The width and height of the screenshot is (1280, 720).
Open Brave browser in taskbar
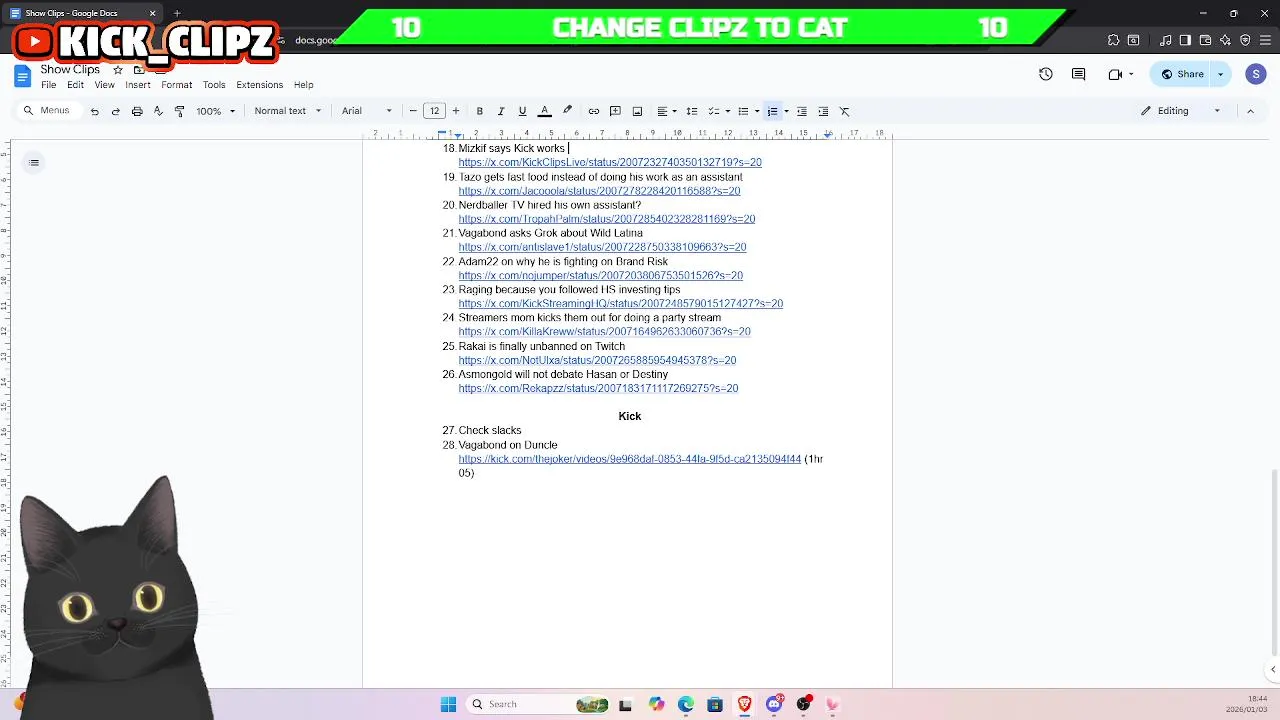click(744, 704)
